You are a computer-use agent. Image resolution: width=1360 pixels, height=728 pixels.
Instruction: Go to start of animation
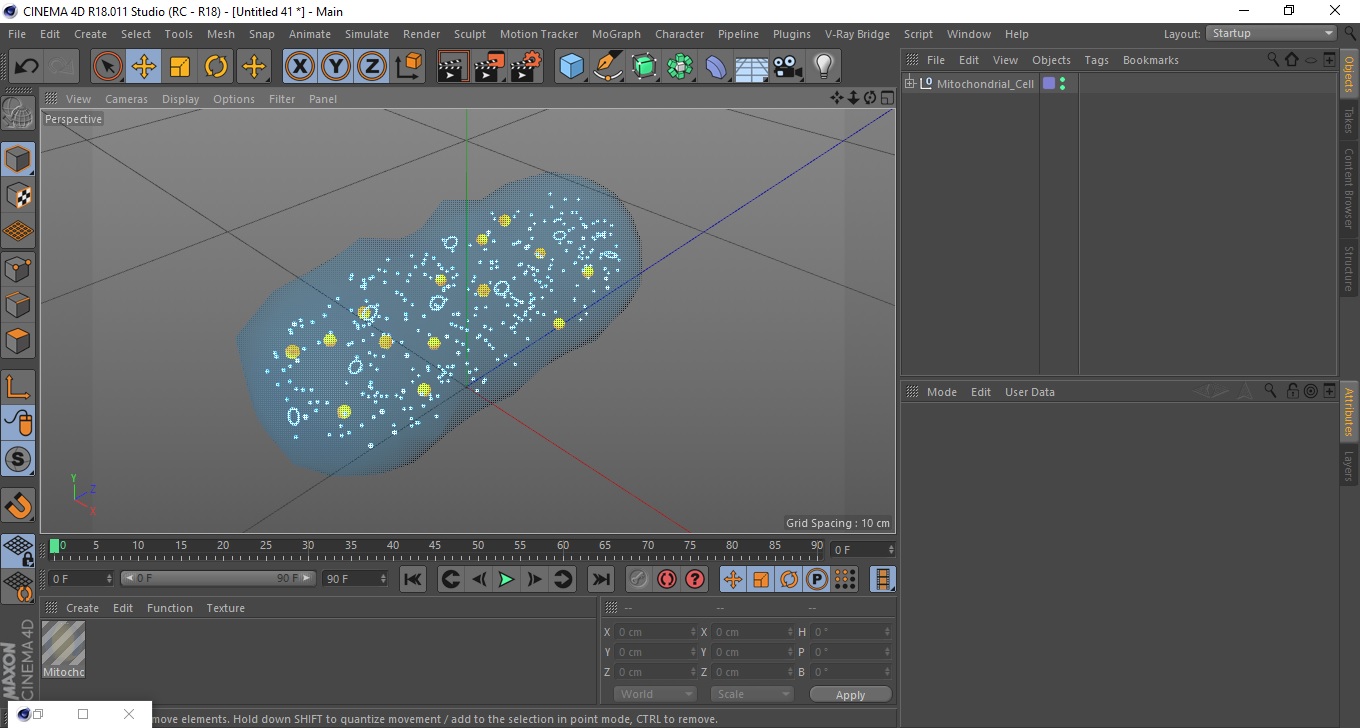click(413, 579)
